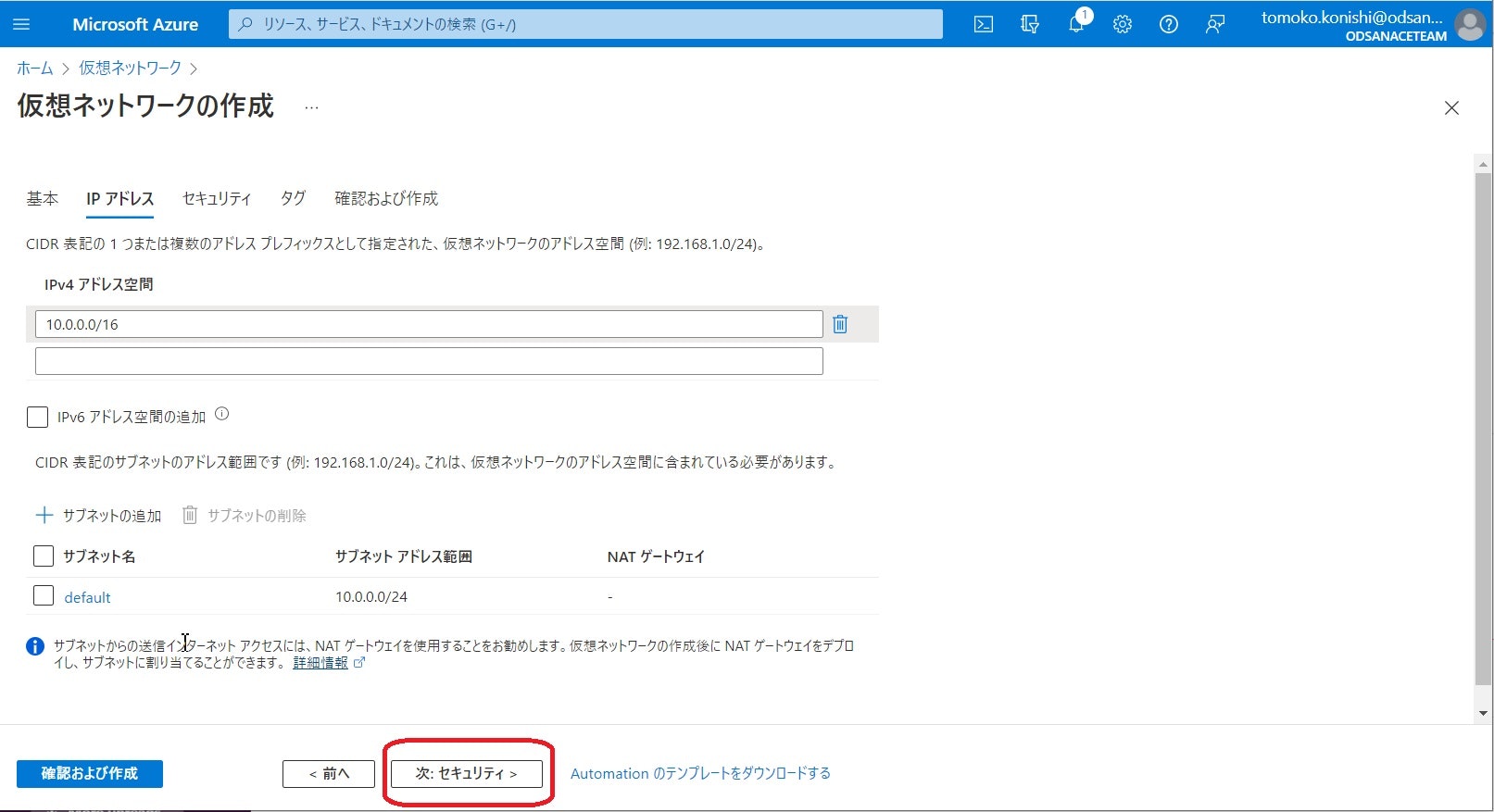Check the default subnet row checkbox

(44, 595)
